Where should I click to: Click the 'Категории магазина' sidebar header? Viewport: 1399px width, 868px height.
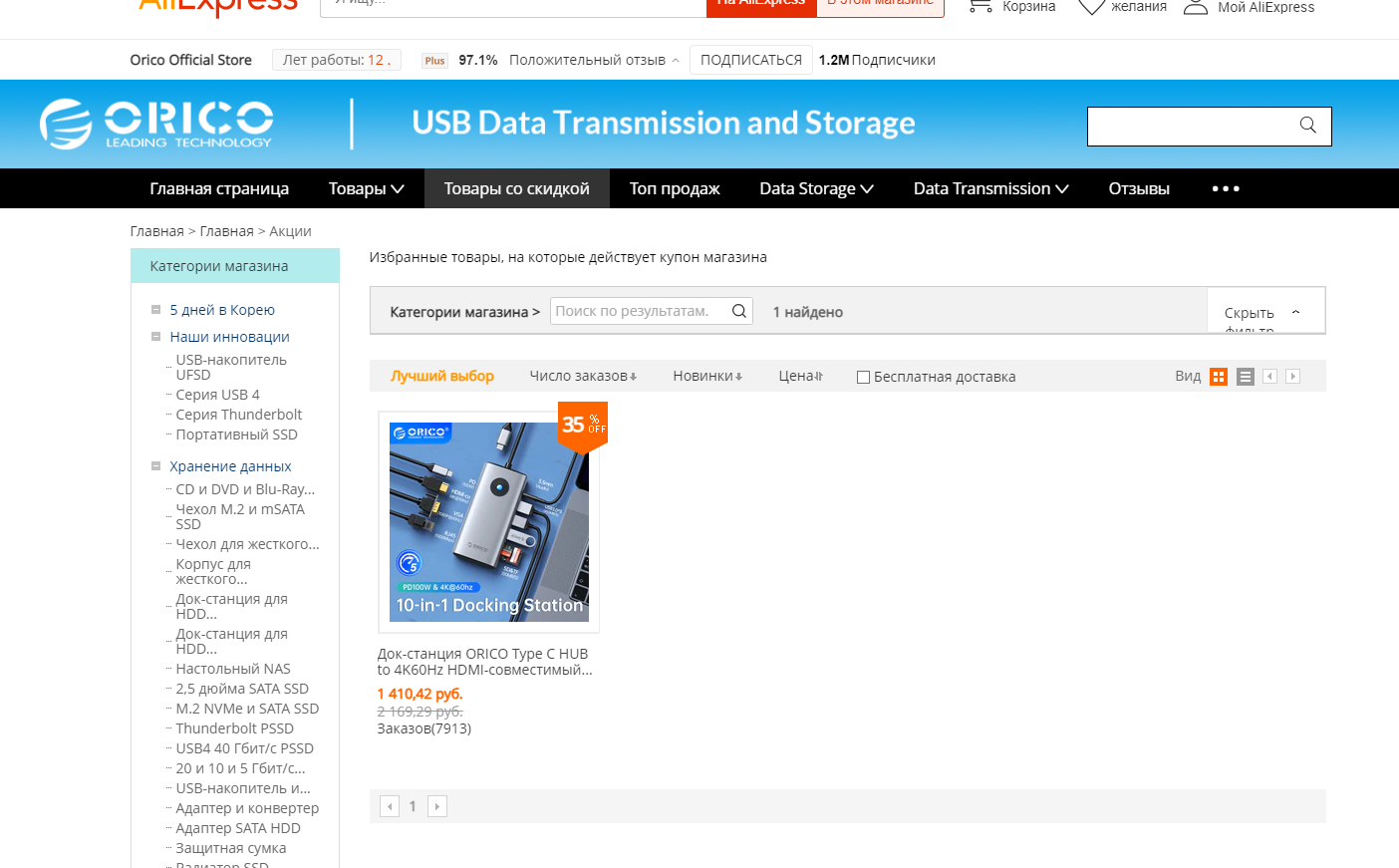[x=235, y=266]
